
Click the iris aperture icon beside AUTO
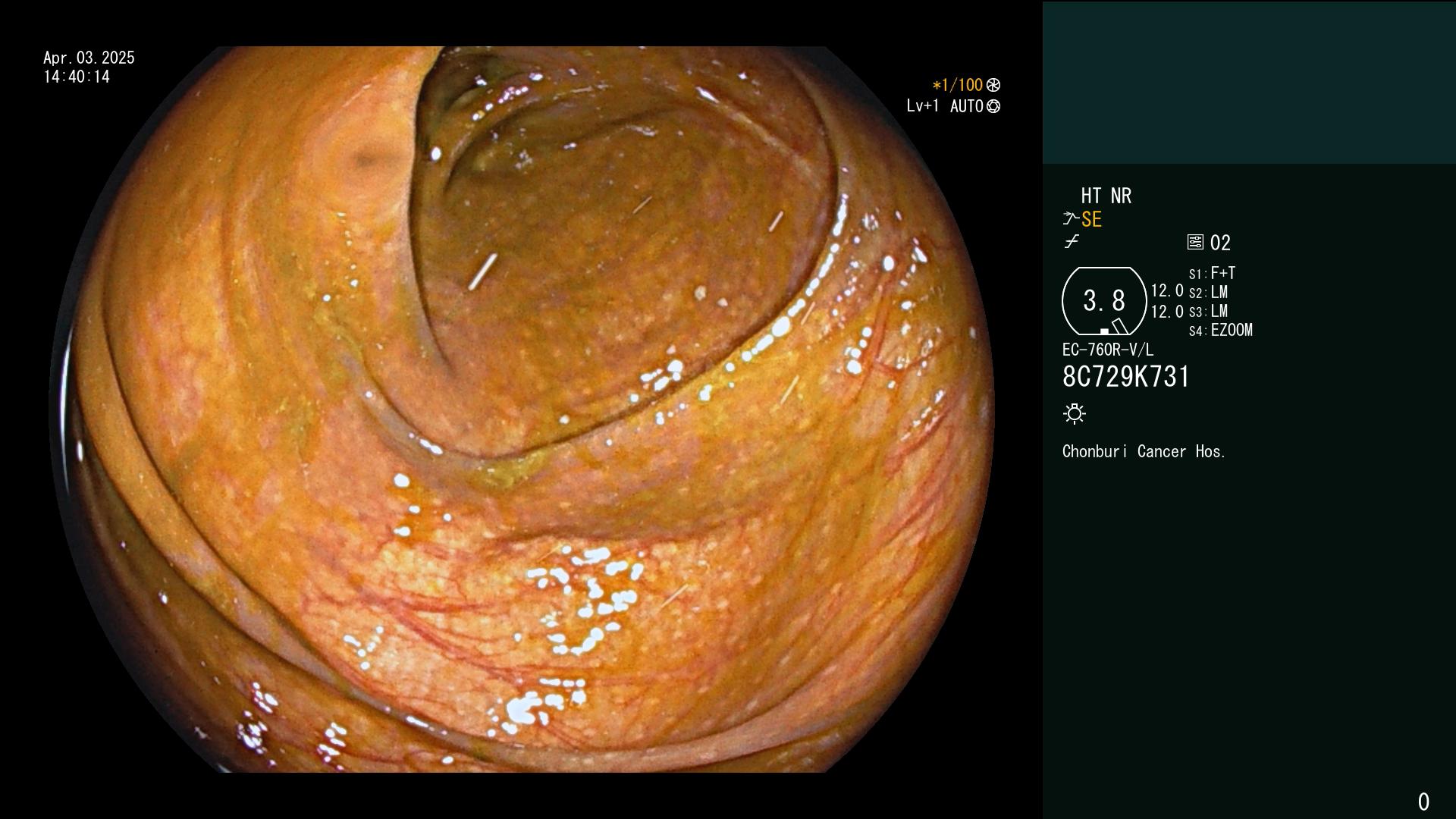click(x=993, y=106)
